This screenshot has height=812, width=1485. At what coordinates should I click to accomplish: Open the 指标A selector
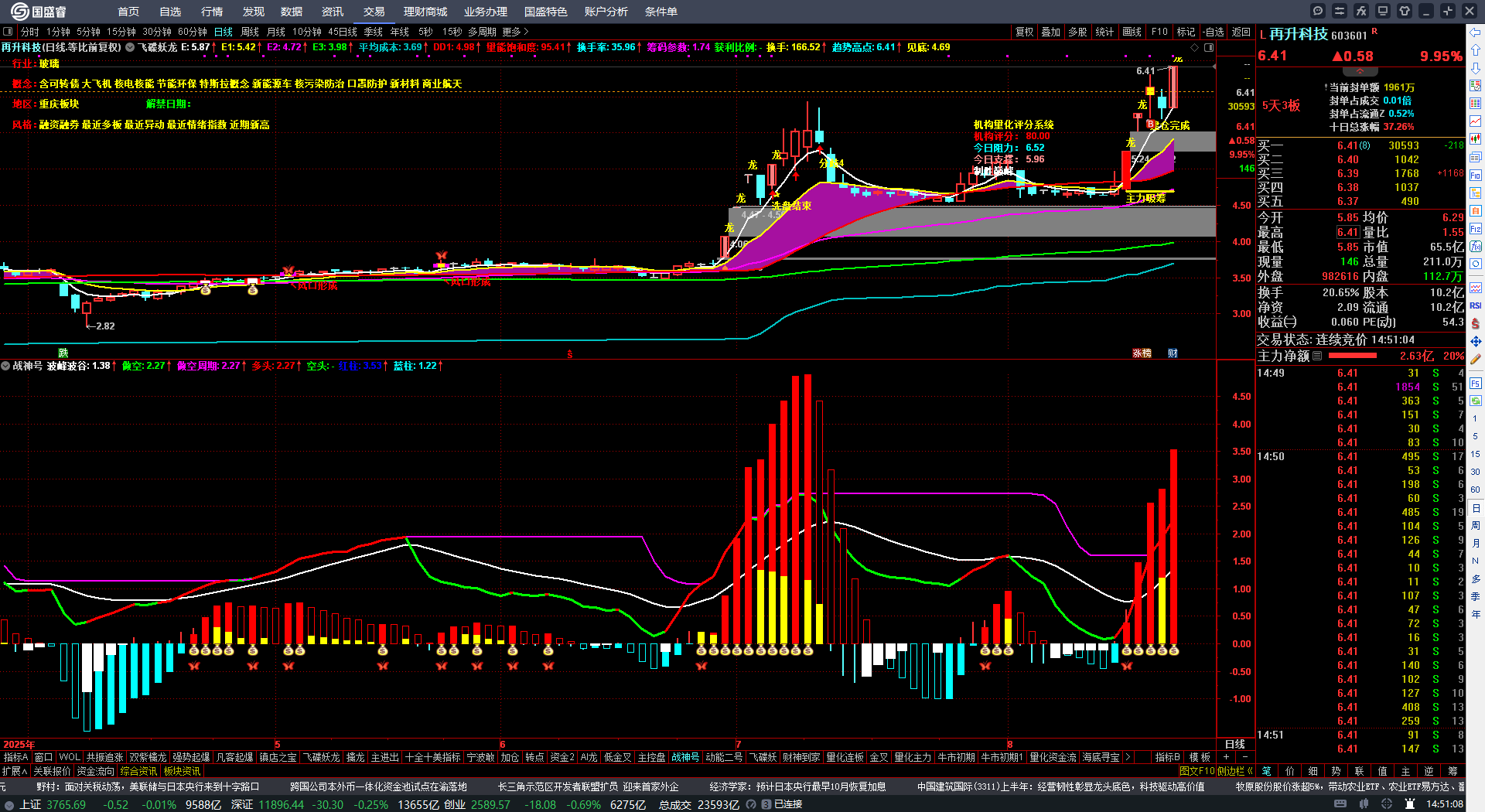[x=15, y=757]
